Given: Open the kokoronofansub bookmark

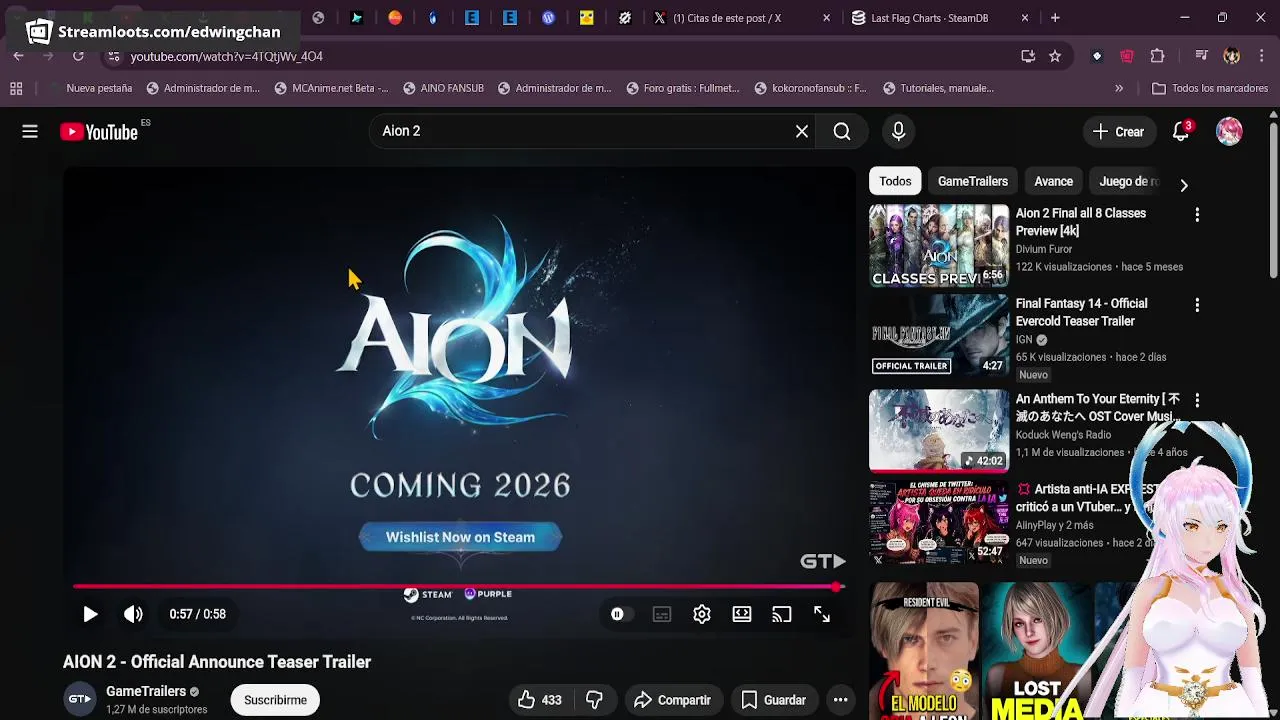Looking at the screenshot, I should click(811, 88).
